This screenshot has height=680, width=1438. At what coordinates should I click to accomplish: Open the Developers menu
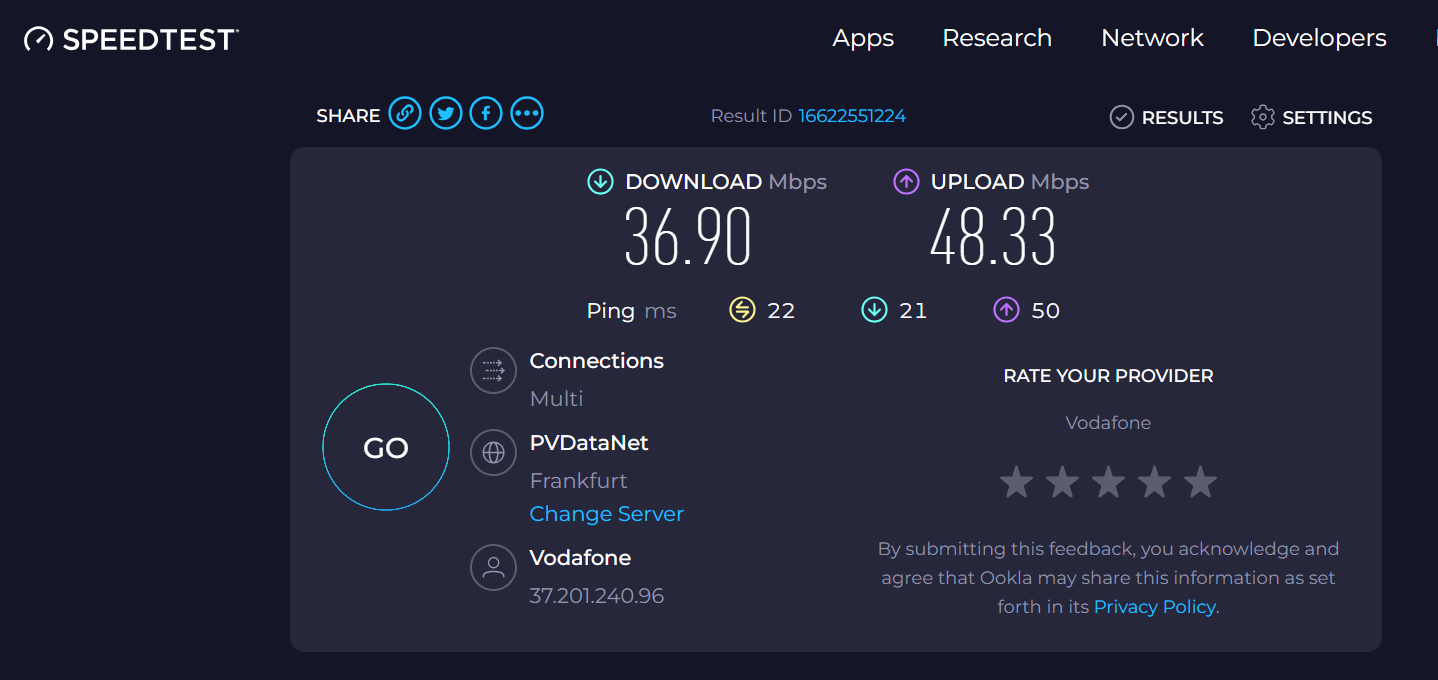pyautogui.click(x=1319, y=38)
